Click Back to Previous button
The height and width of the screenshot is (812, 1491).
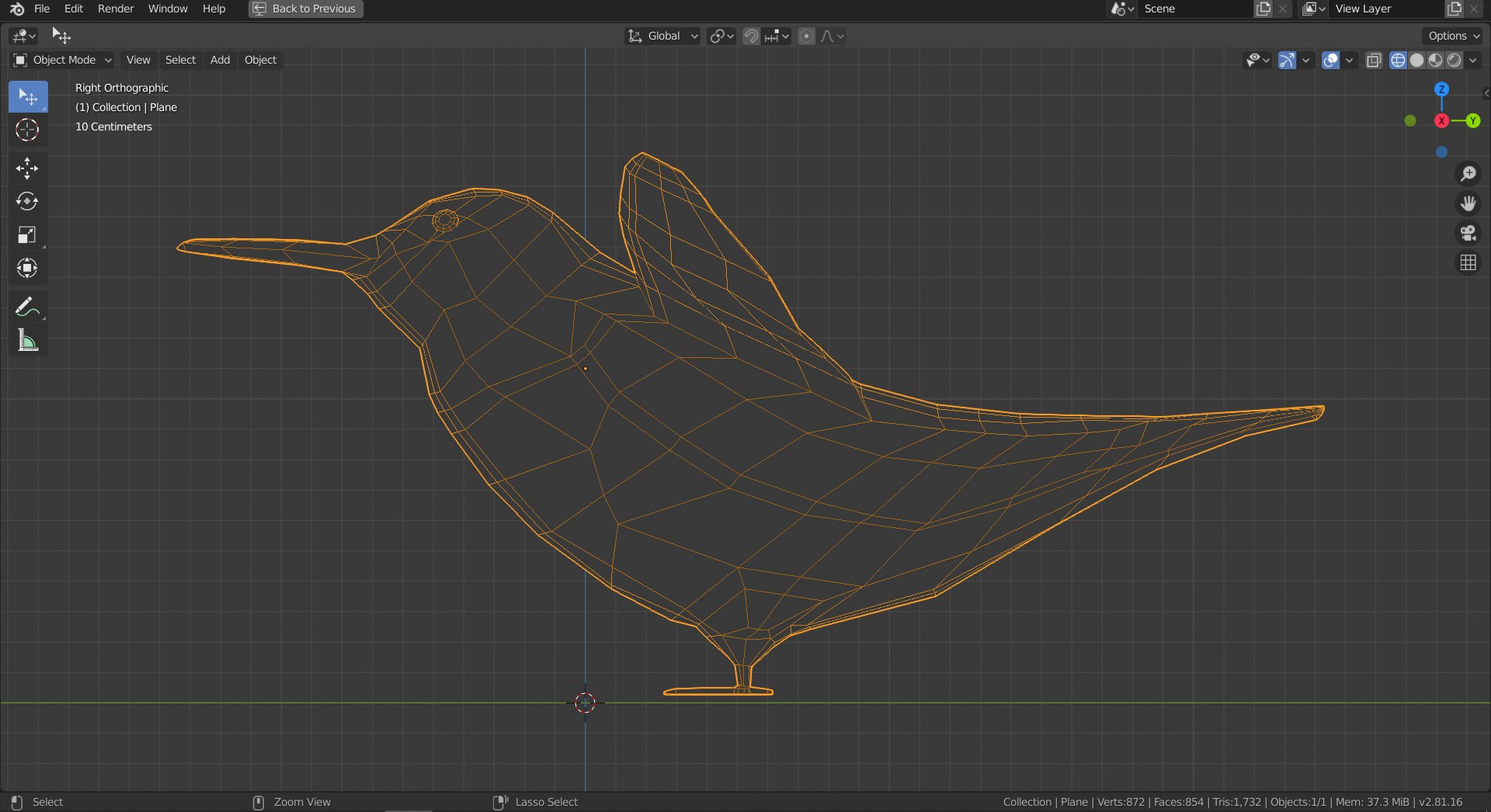pos(306,9)
